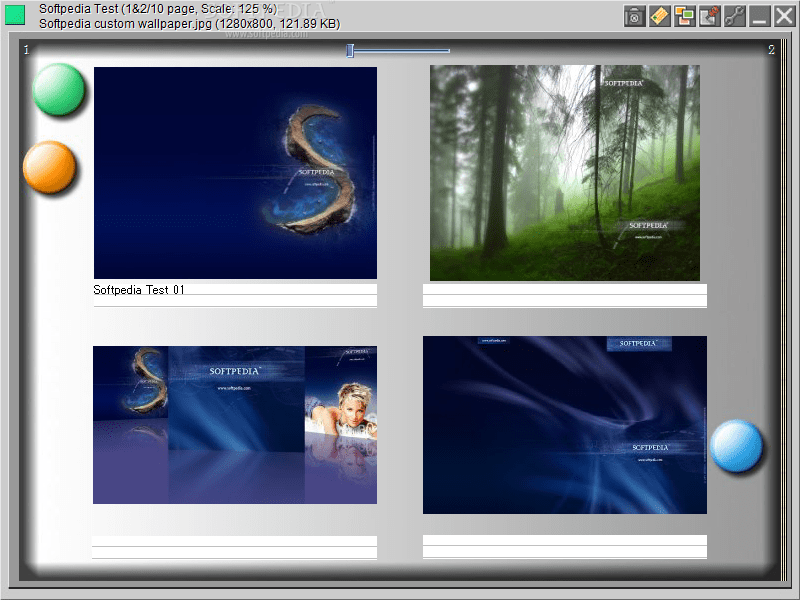This screenshot has width=800, height=600.
Task: Close the album window
Action: (x=784, y=16)
